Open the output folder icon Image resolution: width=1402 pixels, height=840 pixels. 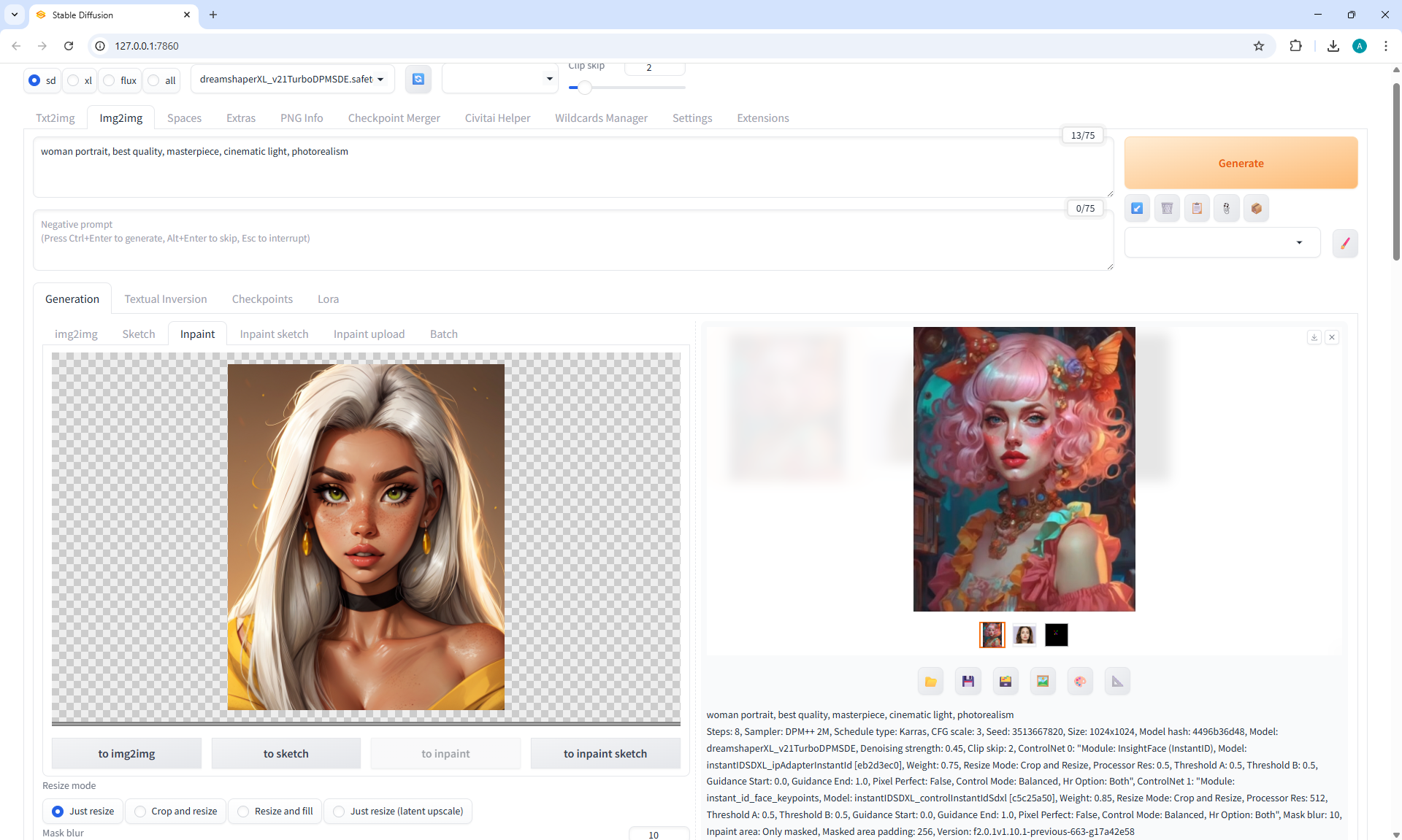click(931, 681)
